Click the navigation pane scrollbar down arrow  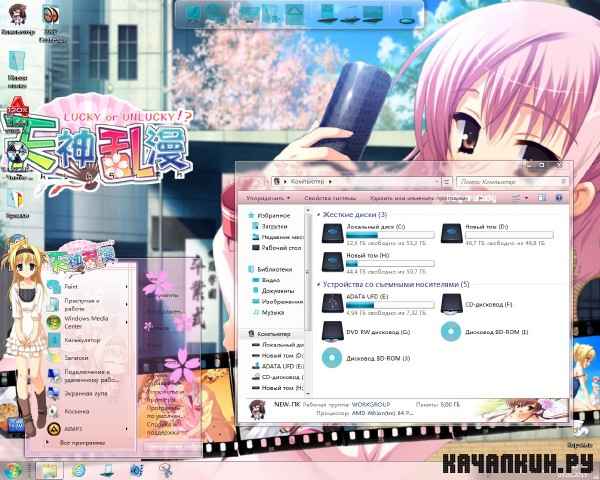(307, 393)
